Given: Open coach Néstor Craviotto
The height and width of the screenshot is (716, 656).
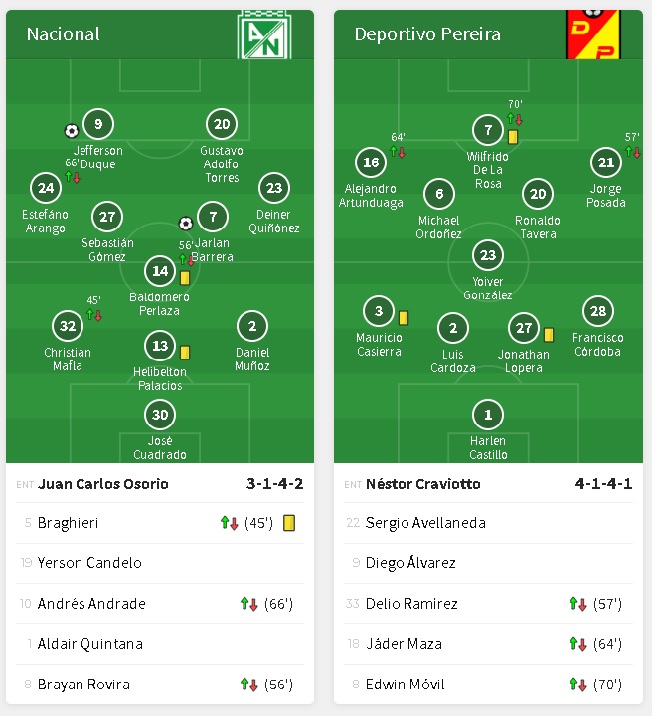Looking at the screenshot, I should pos(423,484).
